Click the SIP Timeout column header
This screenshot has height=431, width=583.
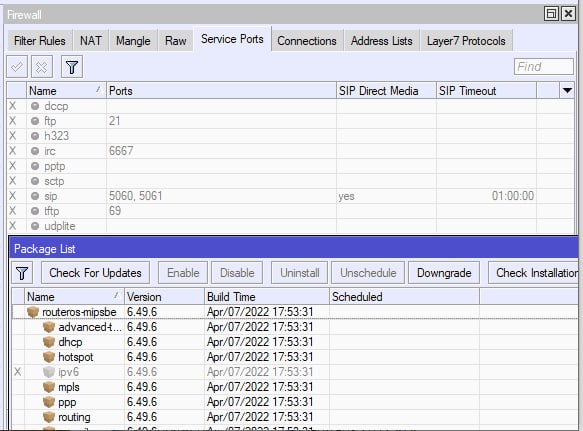click(x=486, y=91)
